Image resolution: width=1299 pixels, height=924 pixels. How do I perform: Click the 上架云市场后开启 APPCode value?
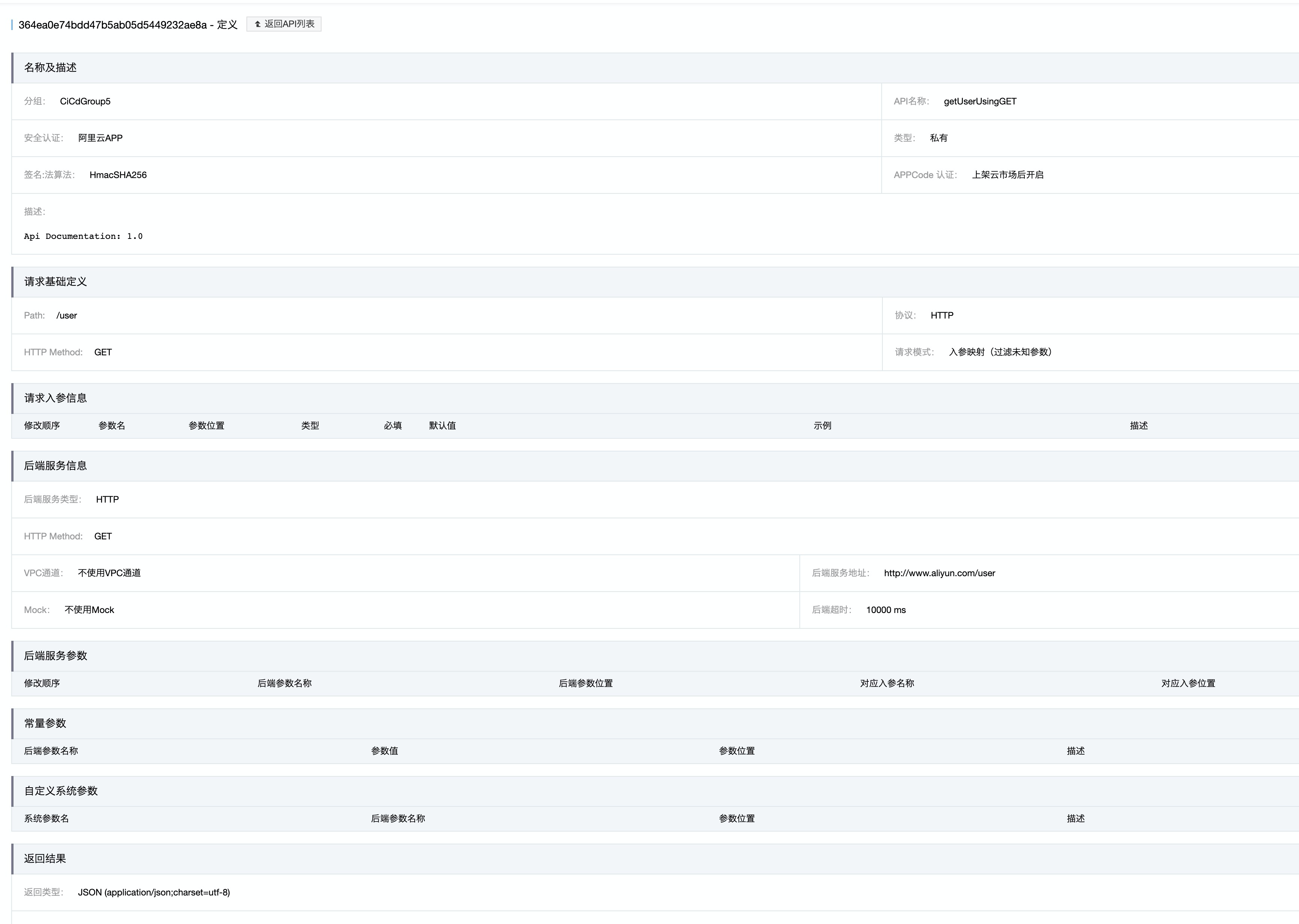[1007, 175]
